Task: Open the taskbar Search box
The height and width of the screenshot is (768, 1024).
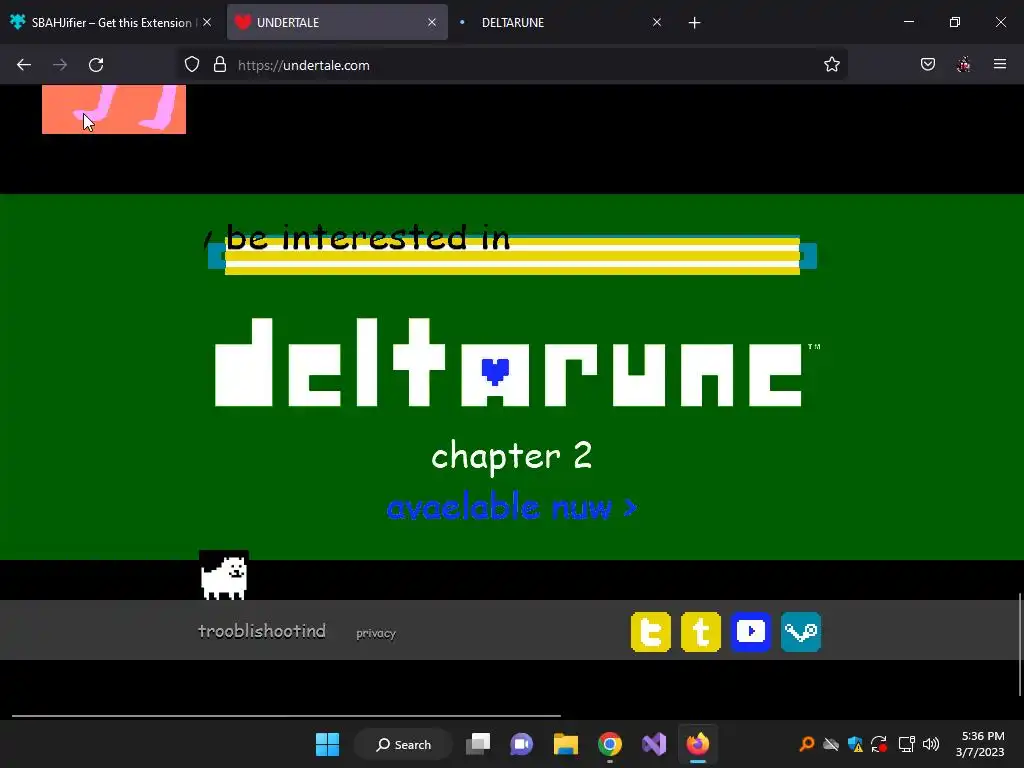Action: (x=404, y=744)
